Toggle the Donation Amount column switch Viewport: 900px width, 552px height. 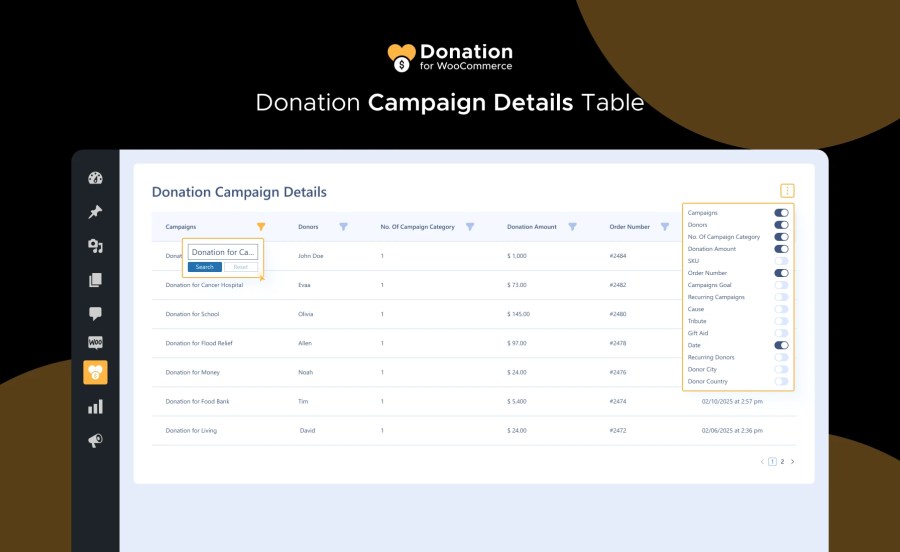click(x=781, y=249)
